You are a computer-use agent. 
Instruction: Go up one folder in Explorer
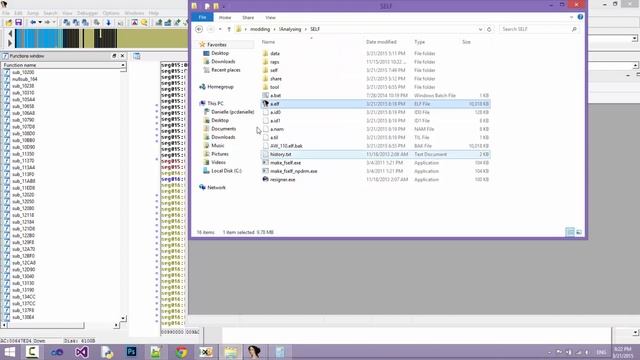(229, 29)
